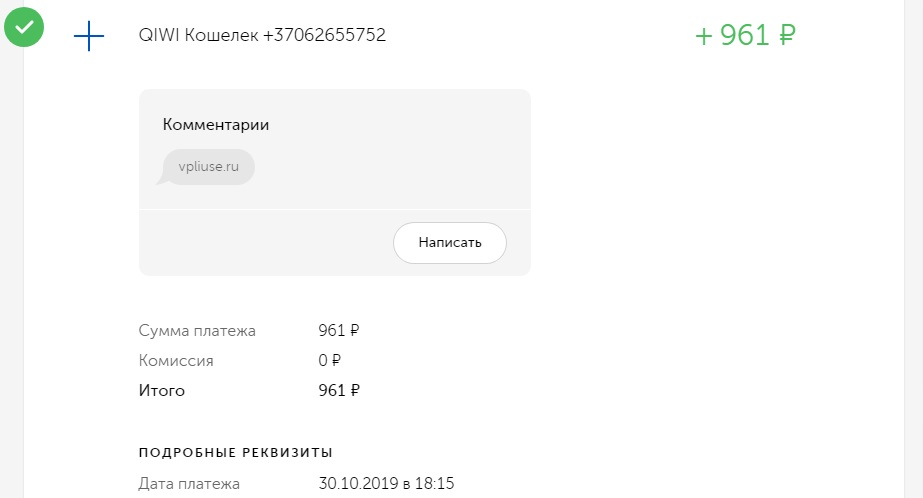Click the blue plus top-up icon
The image size is (923, 498).
point(89,36)
